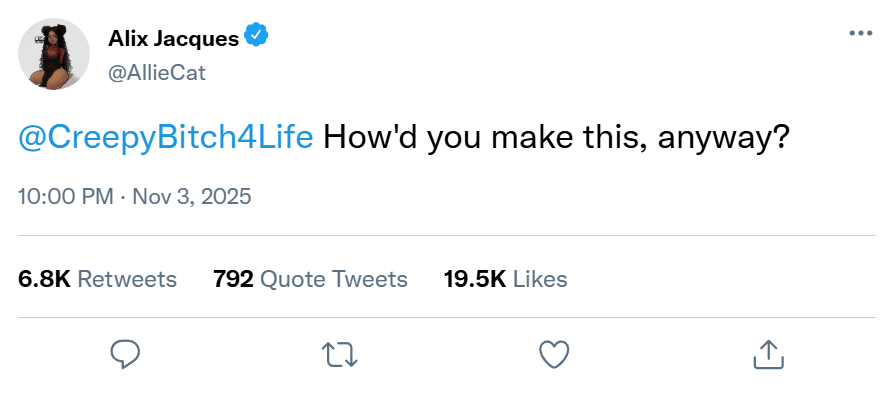894x409 pixels.
Task: Click the blue verified badge
Action: pyautogui.click(x=257, y=38)
